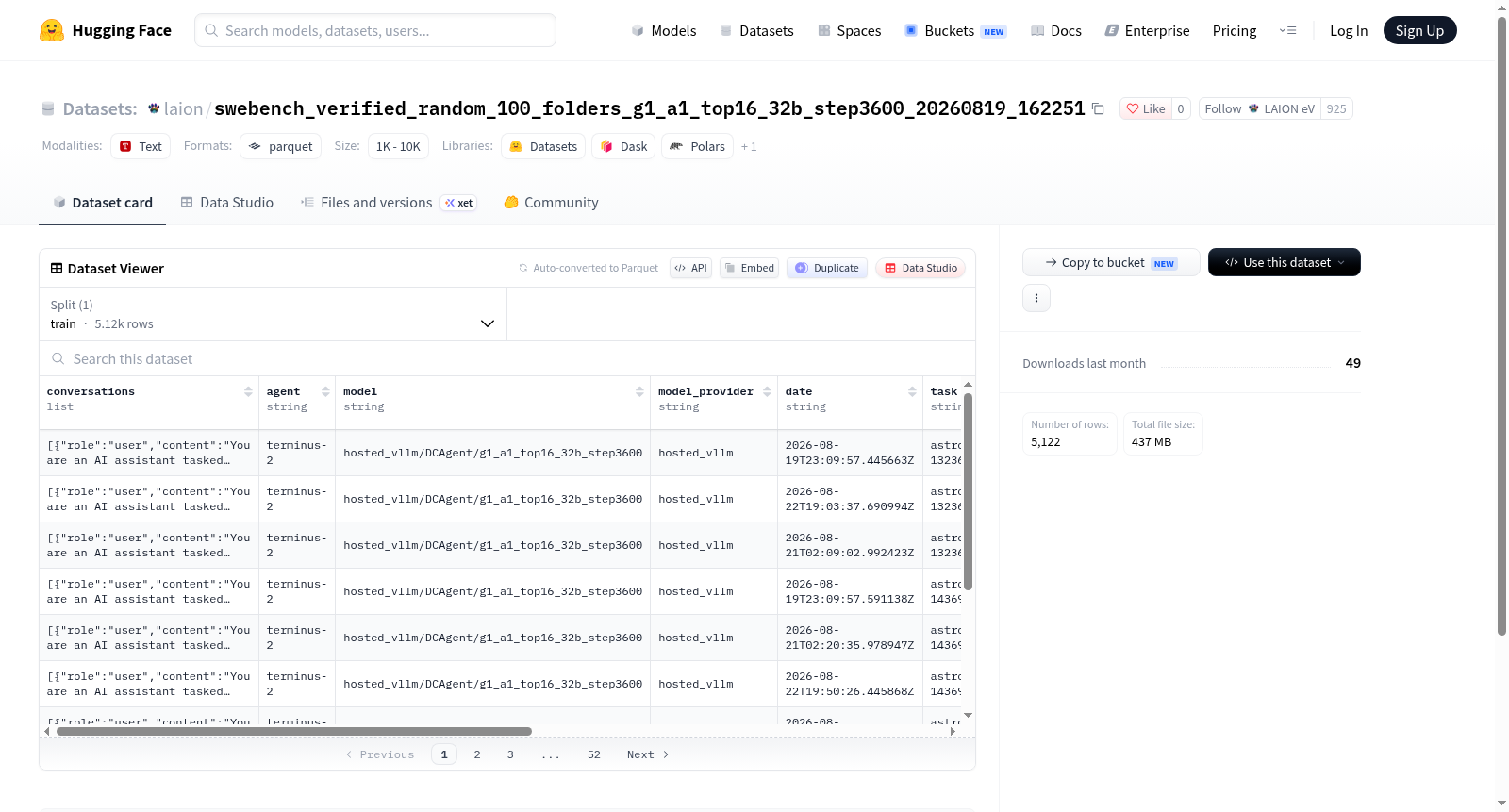The height and width of the screenshot is (812, 1509).
Task: Copy dataset name with the copy icon
Action: click(x=1098, y=108)
